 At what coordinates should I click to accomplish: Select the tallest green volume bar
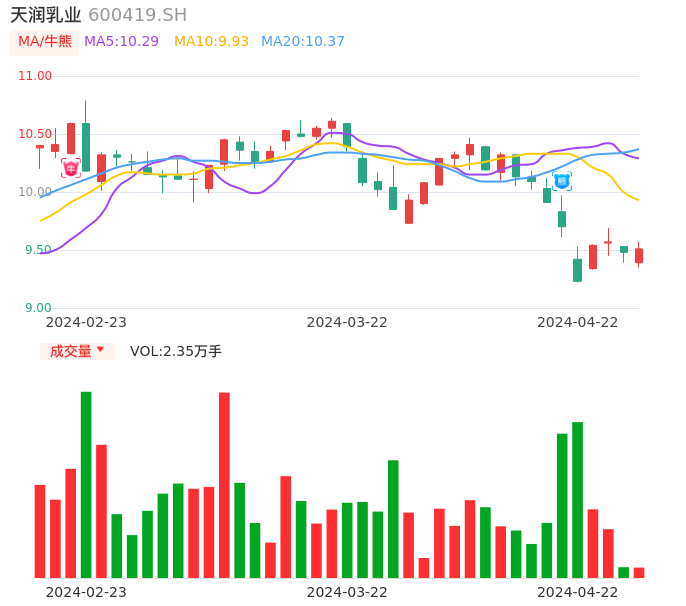(x=86, y=484)
